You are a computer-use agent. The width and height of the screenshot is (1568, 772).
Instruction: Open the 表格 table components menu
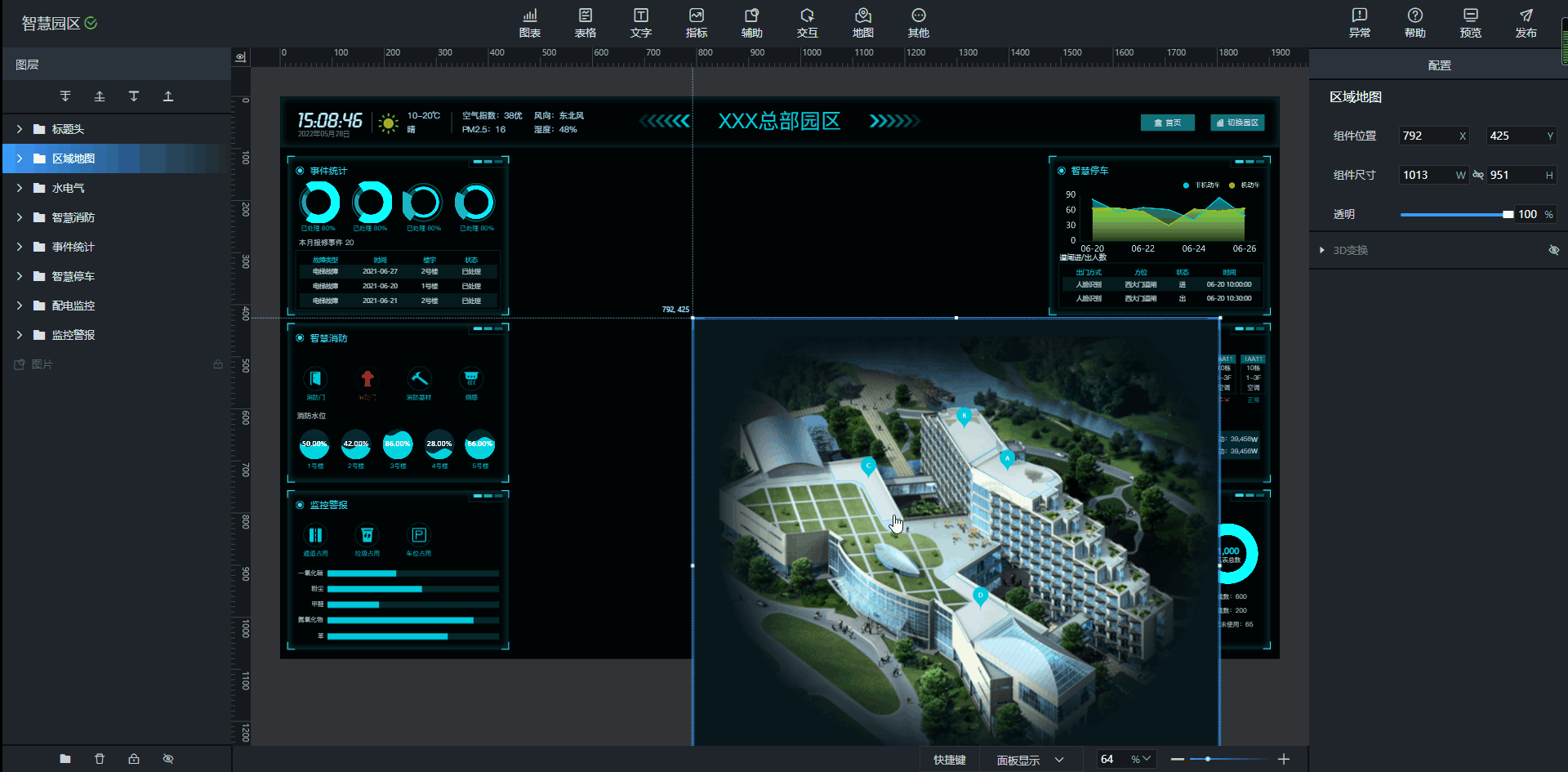tap(585, 23)
